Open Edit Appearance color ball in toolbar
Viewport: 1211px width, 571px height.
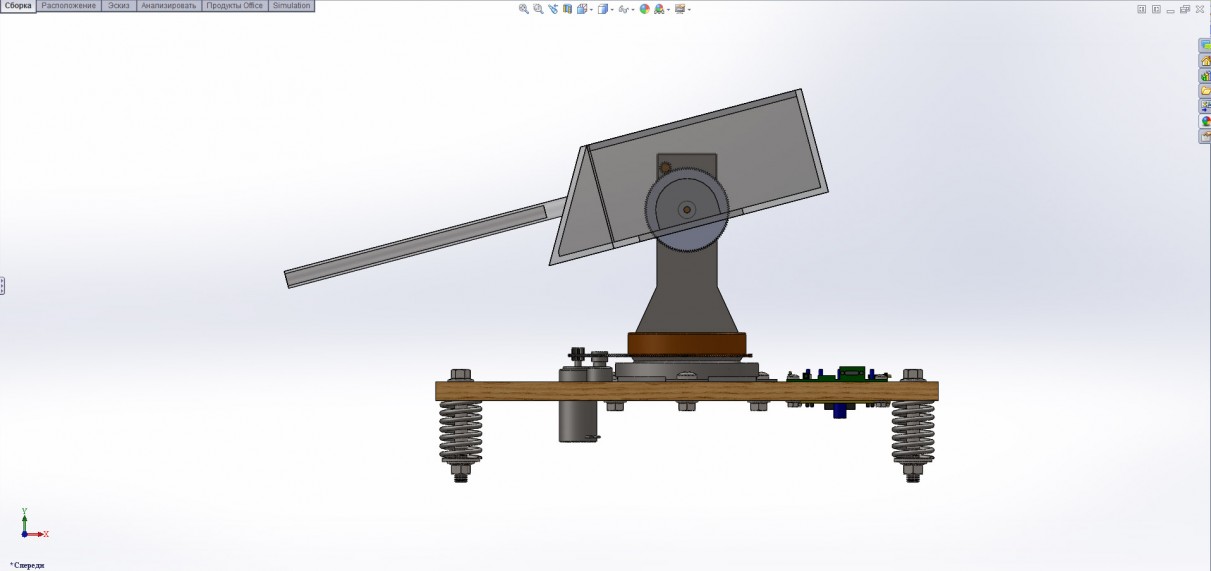644,9
